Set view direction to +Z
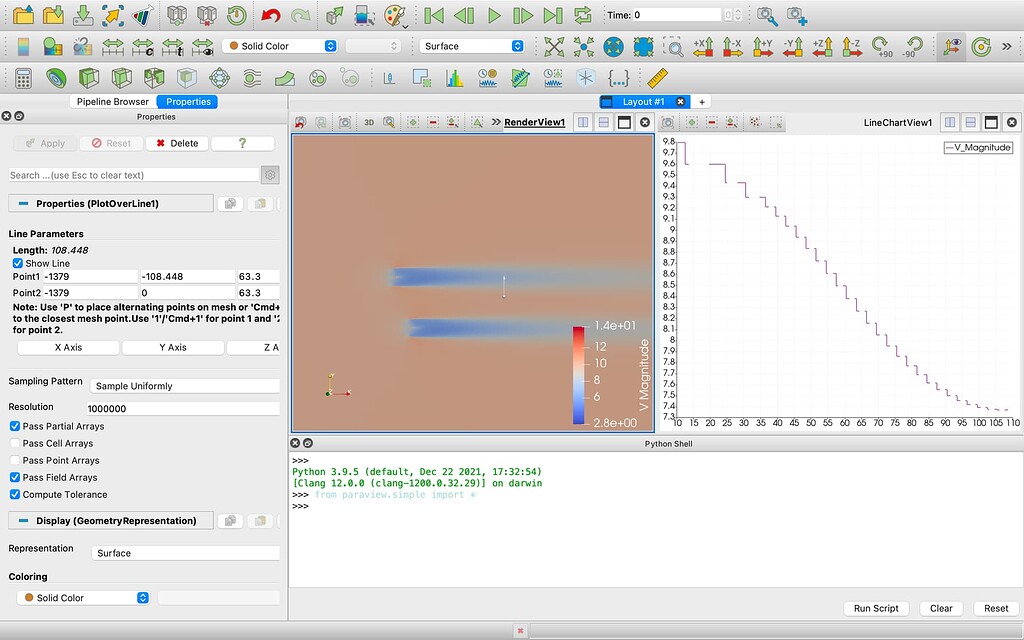Screen dimensions: 1024x640 (x=822, y=46)
